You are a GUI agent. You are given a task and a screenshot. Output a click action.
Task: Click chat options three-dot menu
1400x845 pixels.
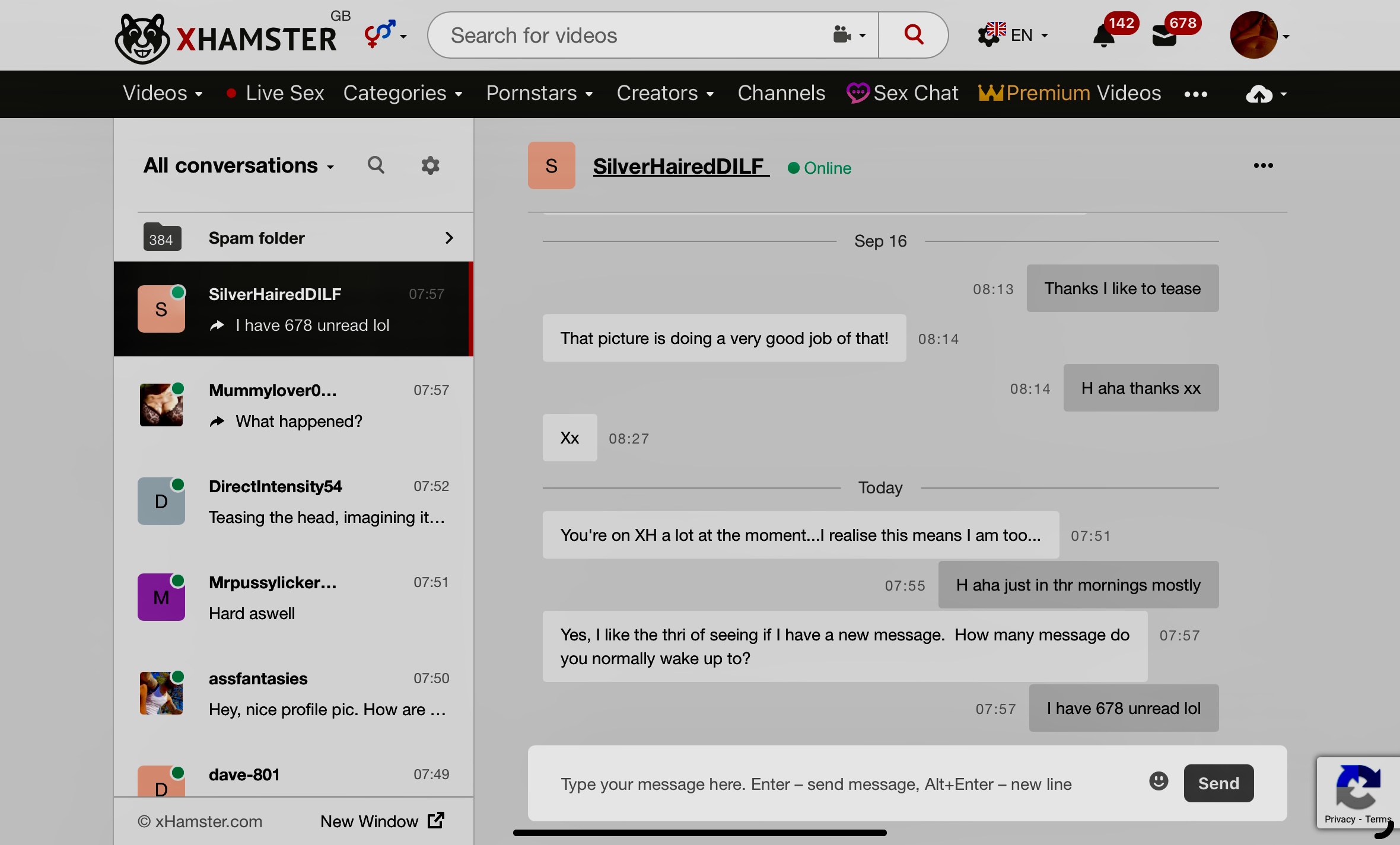click(1263, 166)
